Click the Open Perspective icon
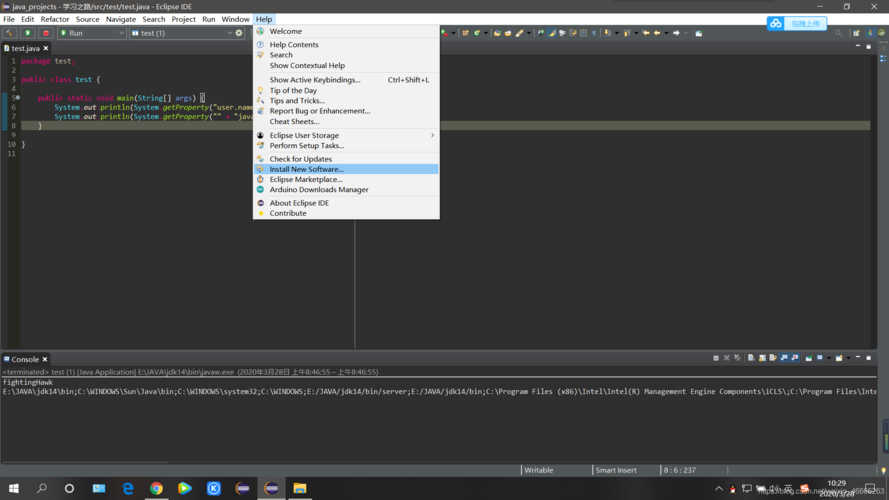Viewport: 889px width, 500px height. point(856,33)
